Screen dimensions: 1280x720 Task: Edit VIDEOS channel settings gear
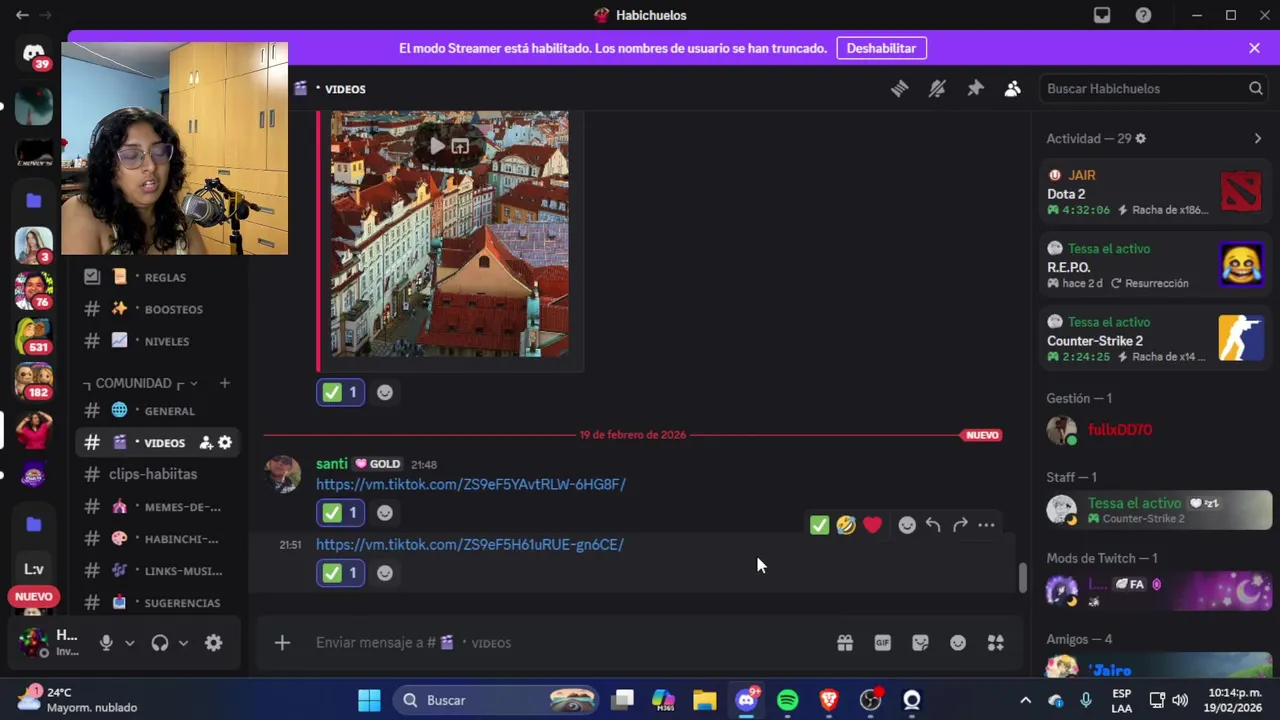(225, 442)
